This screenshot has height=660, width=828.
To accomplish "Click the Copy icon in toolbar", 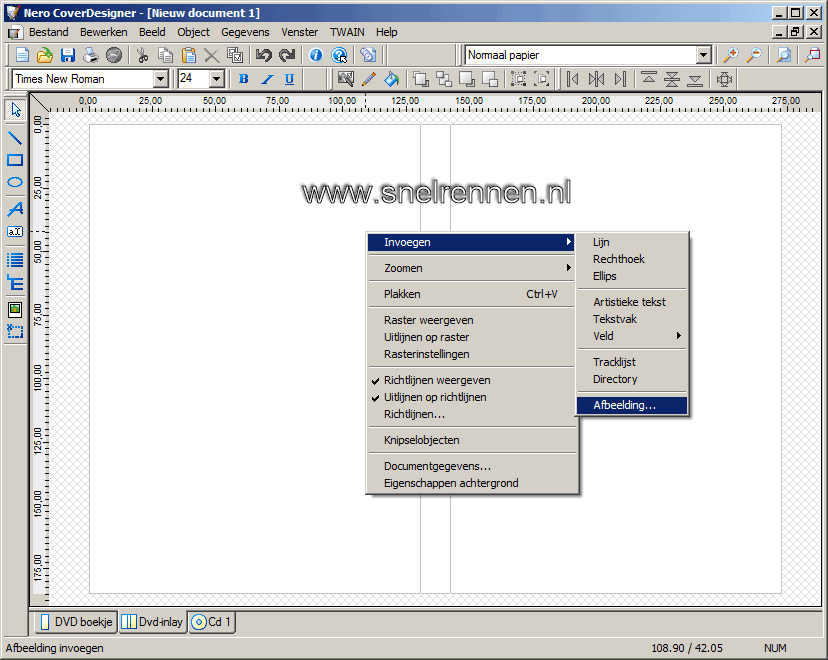I will click(x=165, y=55).
